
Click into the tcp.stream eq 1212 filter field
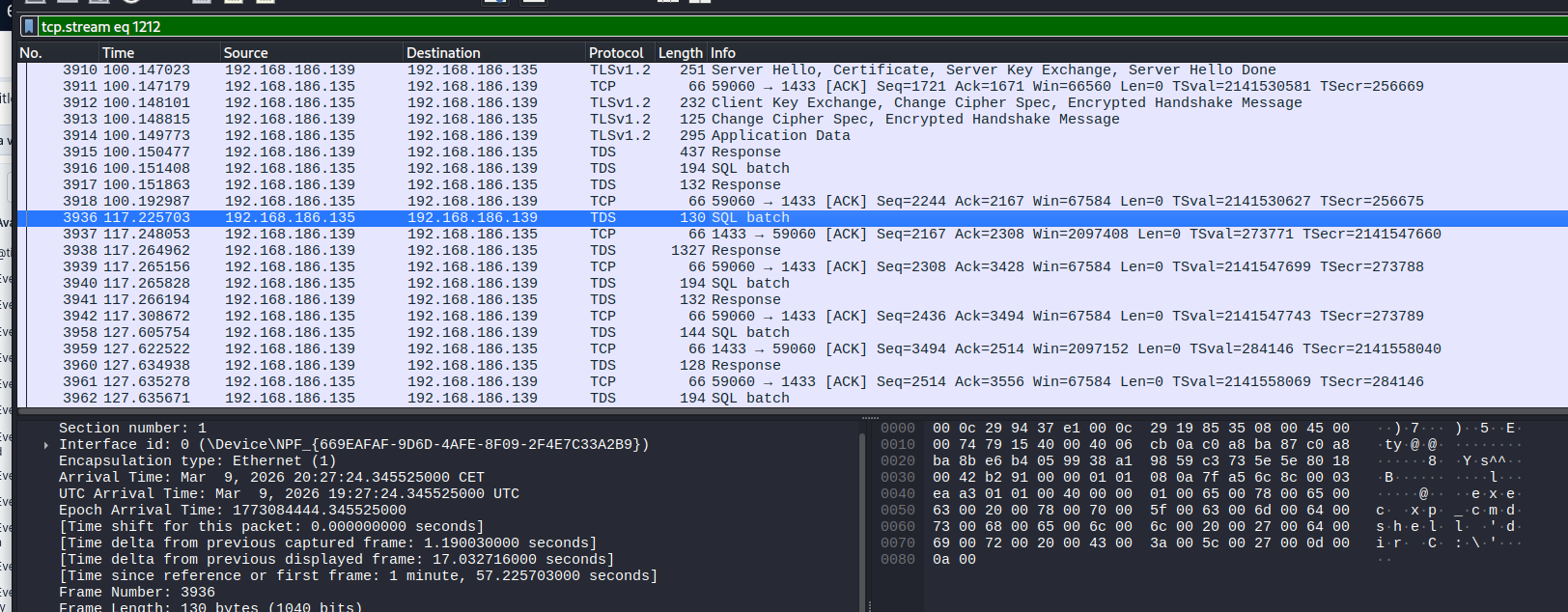coord(801,26)
